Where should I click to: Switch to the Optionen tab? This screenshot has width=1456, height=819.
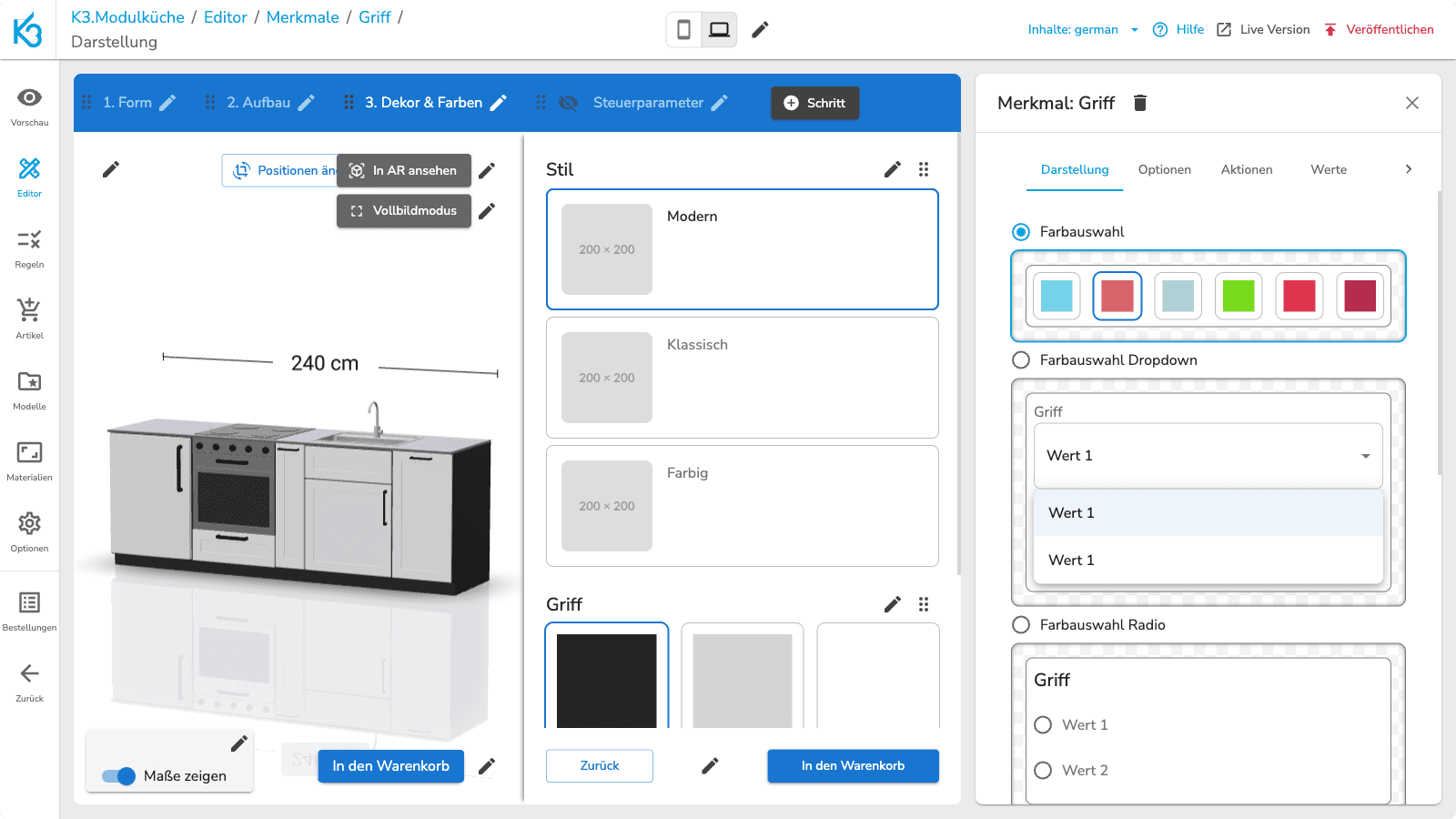click(1164, 170)
